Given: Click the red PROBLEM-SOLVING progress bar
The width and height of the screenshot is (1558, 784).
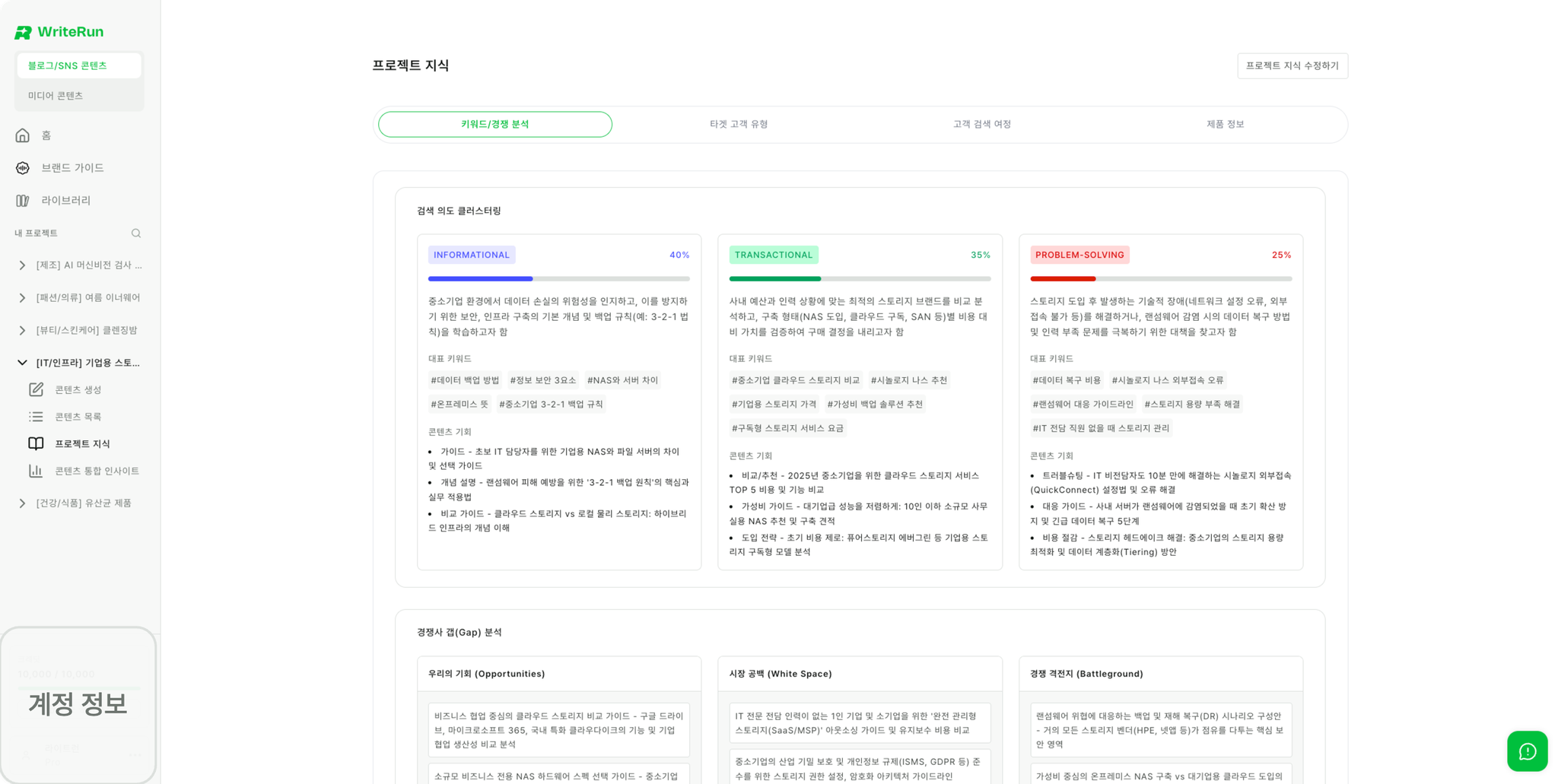Looking at the screenshot, I should [x=1161, y=279].
